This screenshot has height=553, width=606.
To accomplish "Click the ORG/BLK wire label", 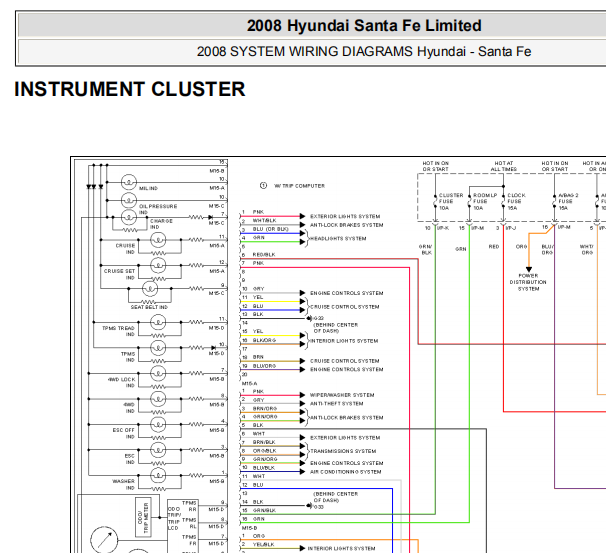I will pyautogui.click(x=264, y=451).
